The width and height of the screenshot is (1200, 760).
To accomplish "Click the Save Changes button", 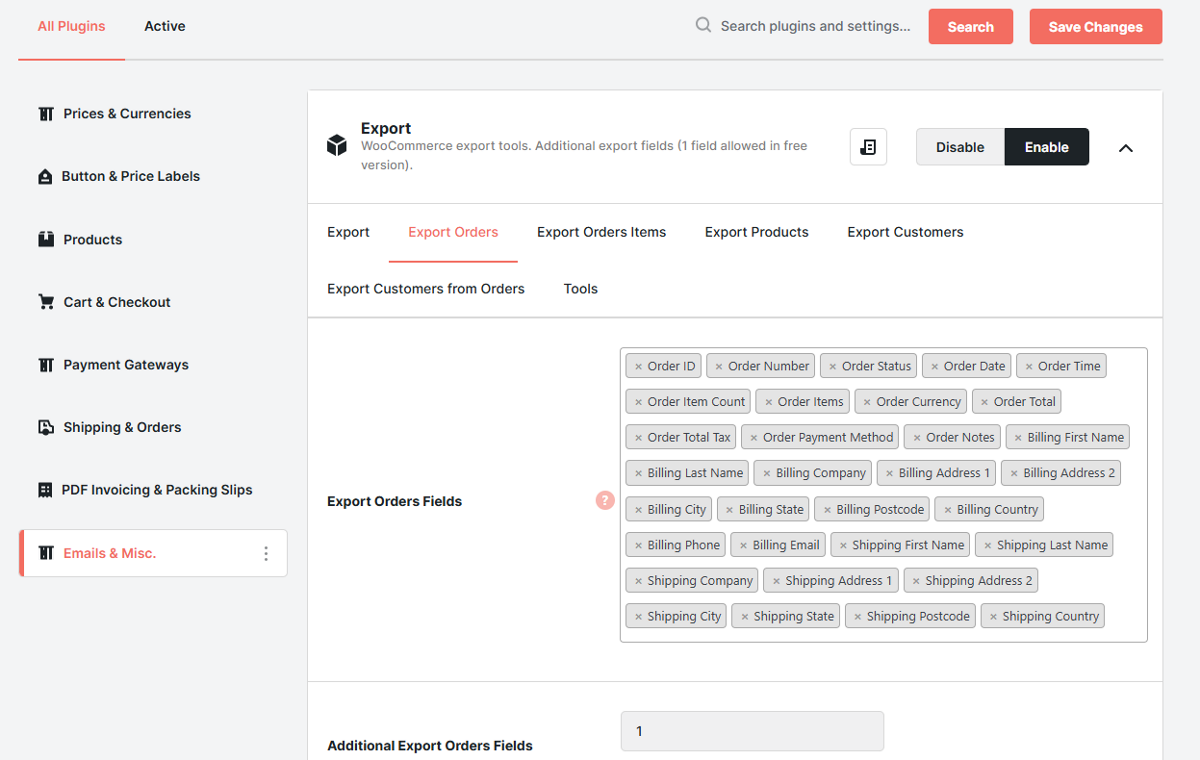I will 1096,27.
